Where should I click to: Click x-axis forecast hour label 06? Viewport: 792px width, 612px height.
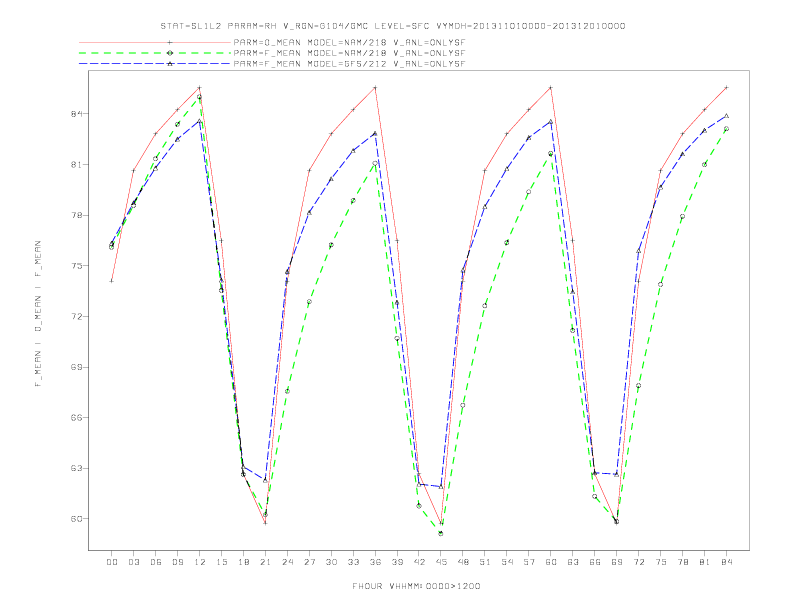tap(156, 562)
